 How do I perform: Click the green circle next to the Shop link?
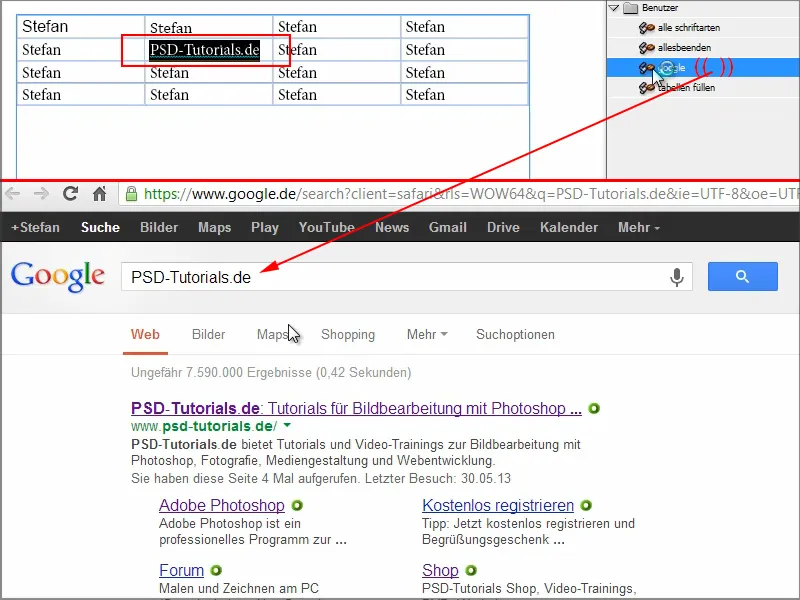(x=470, y=570)
